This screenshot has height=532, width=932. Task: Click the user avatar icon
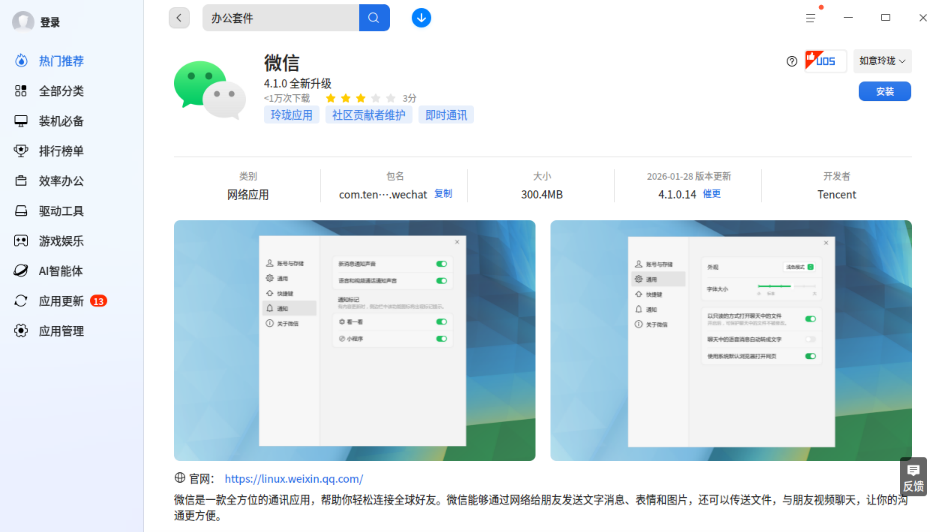click(x=23, y=21)
